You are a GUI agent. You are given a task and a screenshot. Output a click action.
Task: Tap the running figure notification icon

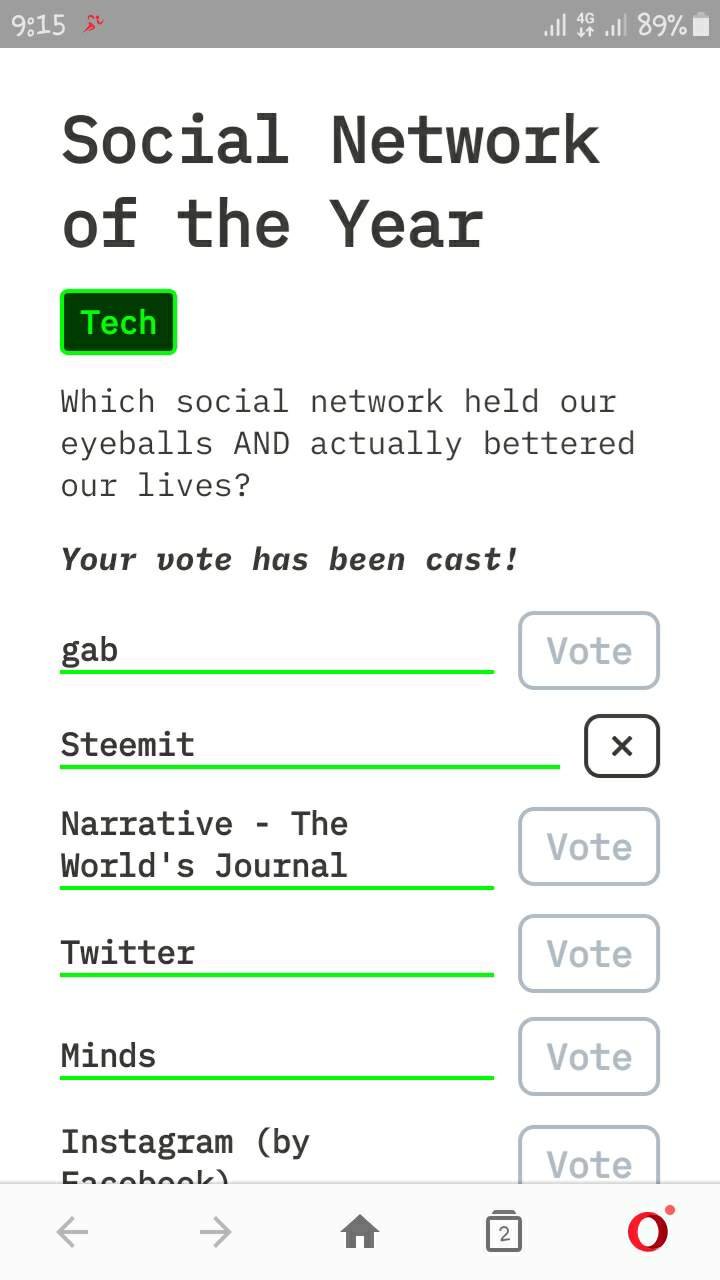click(x=93, y=23)
